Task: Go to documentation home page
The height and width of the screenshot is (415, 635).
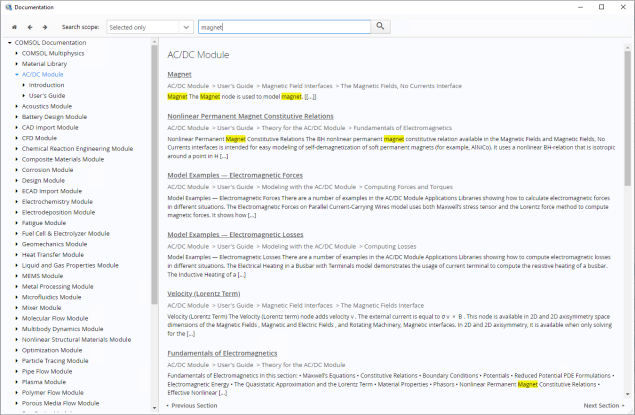Action: 14,27
